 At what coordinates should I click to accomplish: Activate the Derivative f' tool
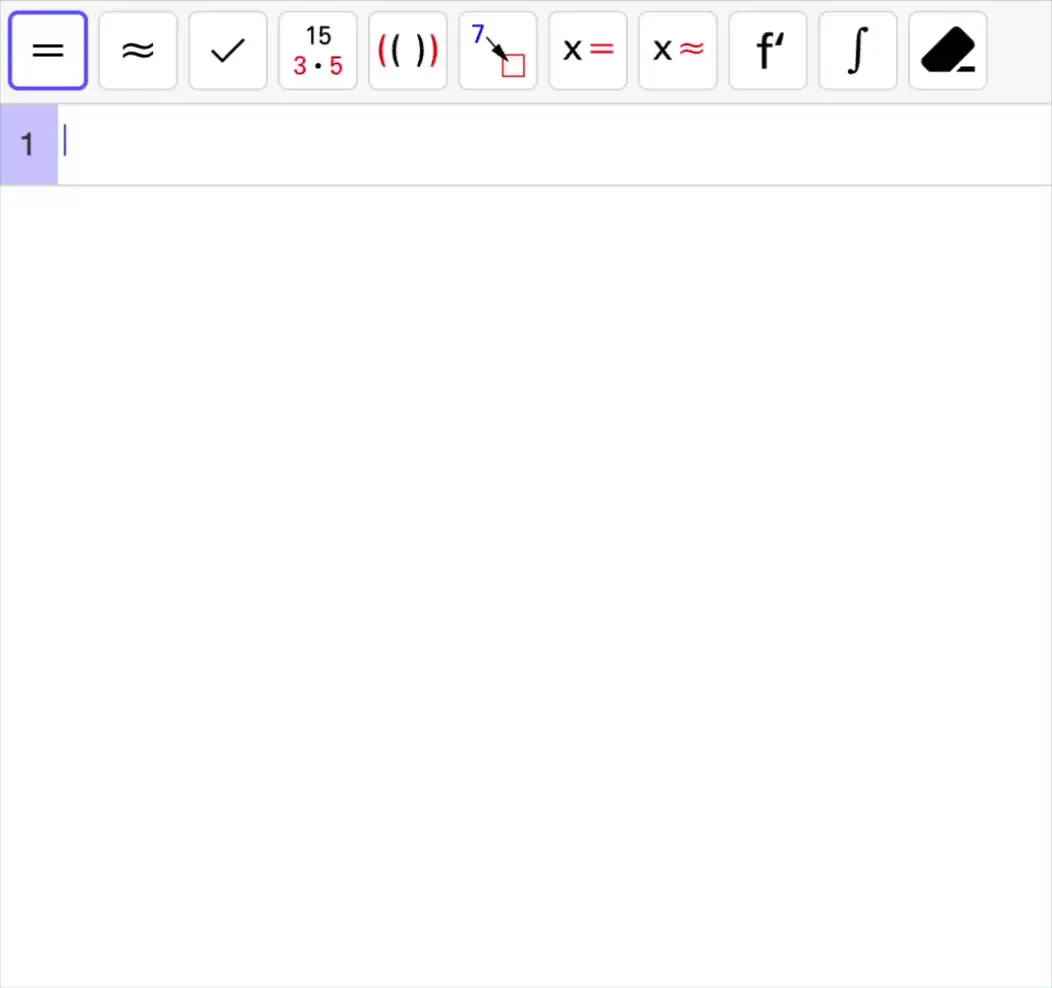click(x=767, y=50)
